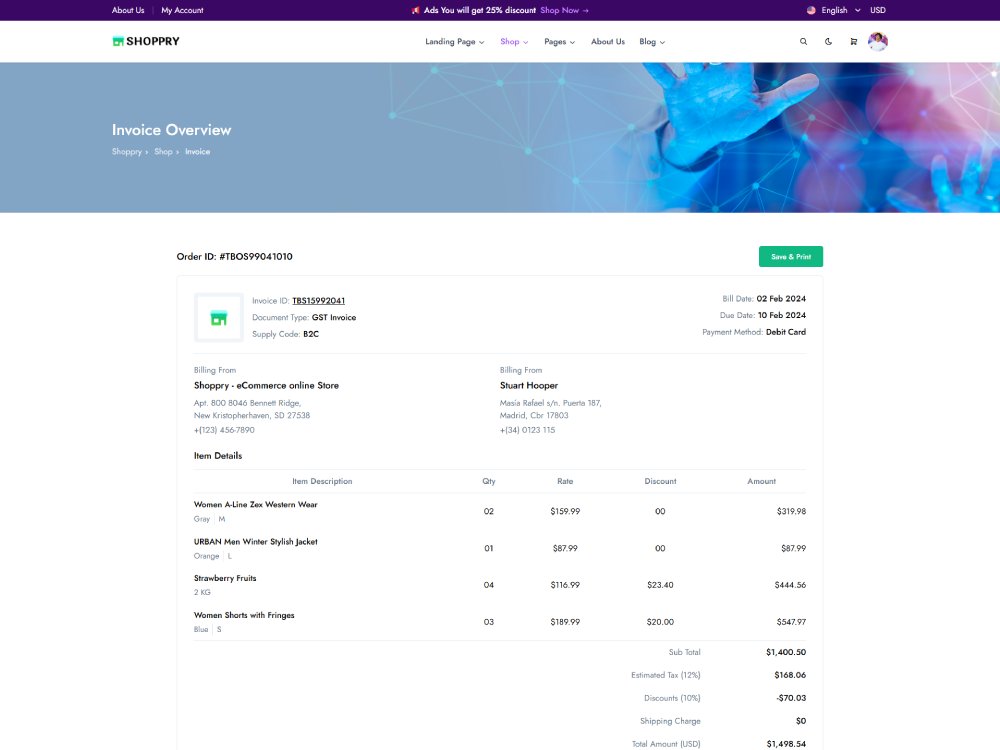Open invoice link TBS15992041
This screenshot has height=750, width=1000.
[x=317, y=300]
